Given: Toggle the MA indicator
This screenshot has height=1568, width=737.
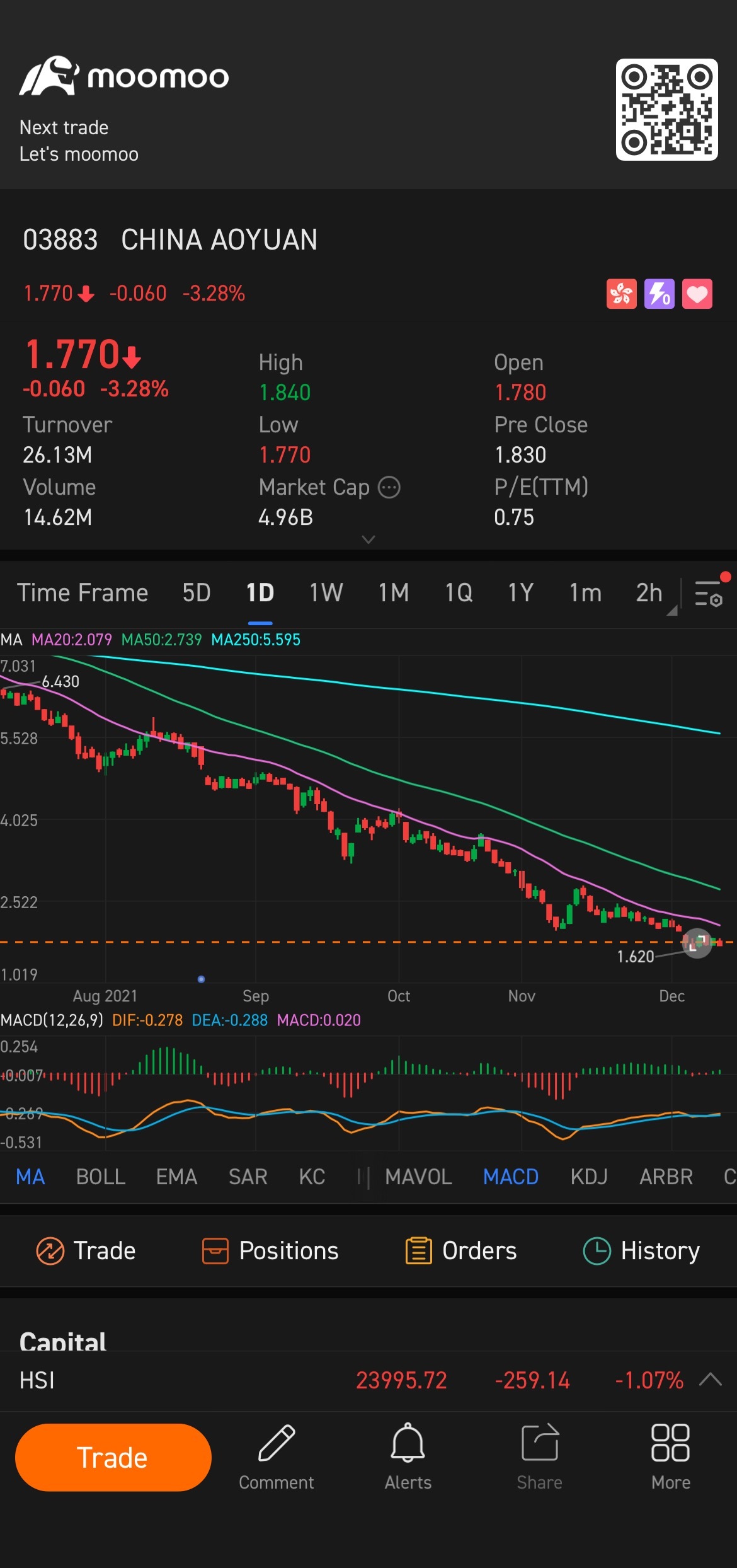Looking at the screenshot, I should coord(30,1177).
